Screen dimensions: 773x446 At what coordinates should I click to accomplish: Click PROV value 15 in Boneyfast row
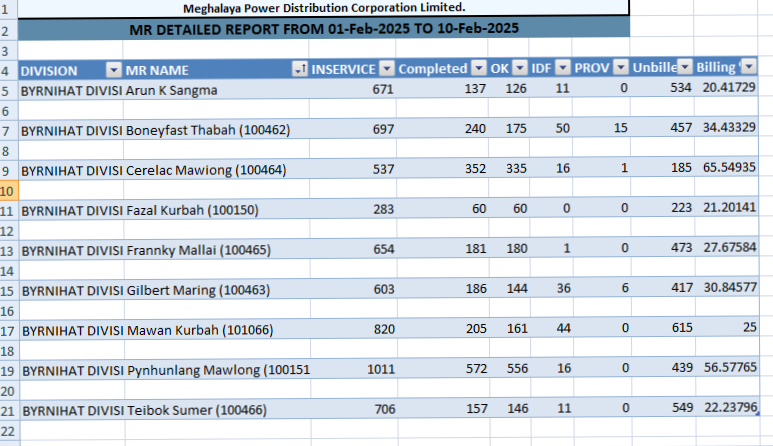[x=601, y=128]
